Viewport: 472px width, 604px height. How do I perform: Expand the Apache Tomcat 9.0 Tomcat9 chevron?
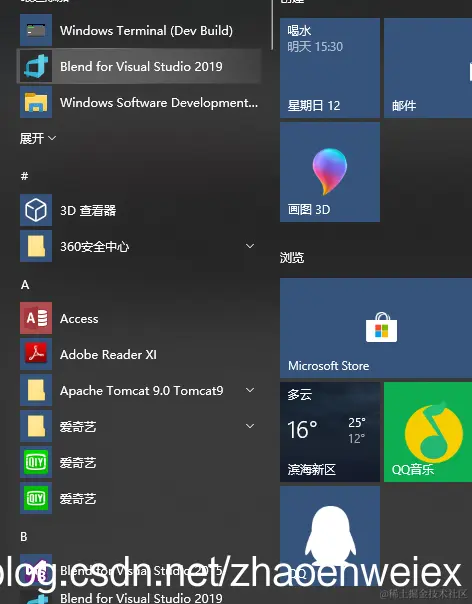250,390
